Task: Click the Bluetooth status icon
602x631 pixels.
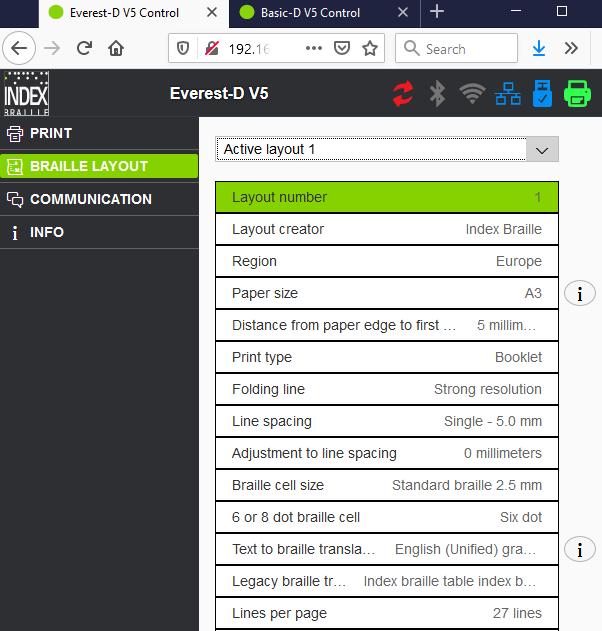Action: click(x=437, y=94)
